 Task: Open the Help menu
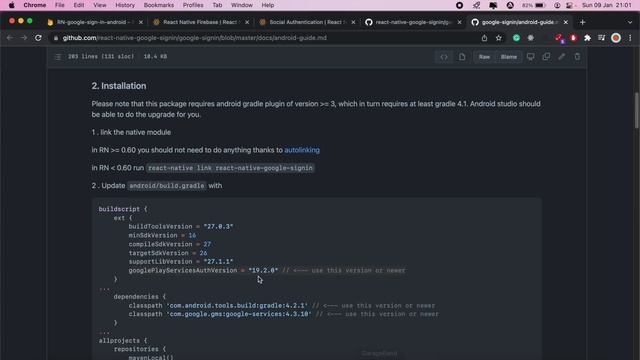pyautogui.click(x=268, y=5)
